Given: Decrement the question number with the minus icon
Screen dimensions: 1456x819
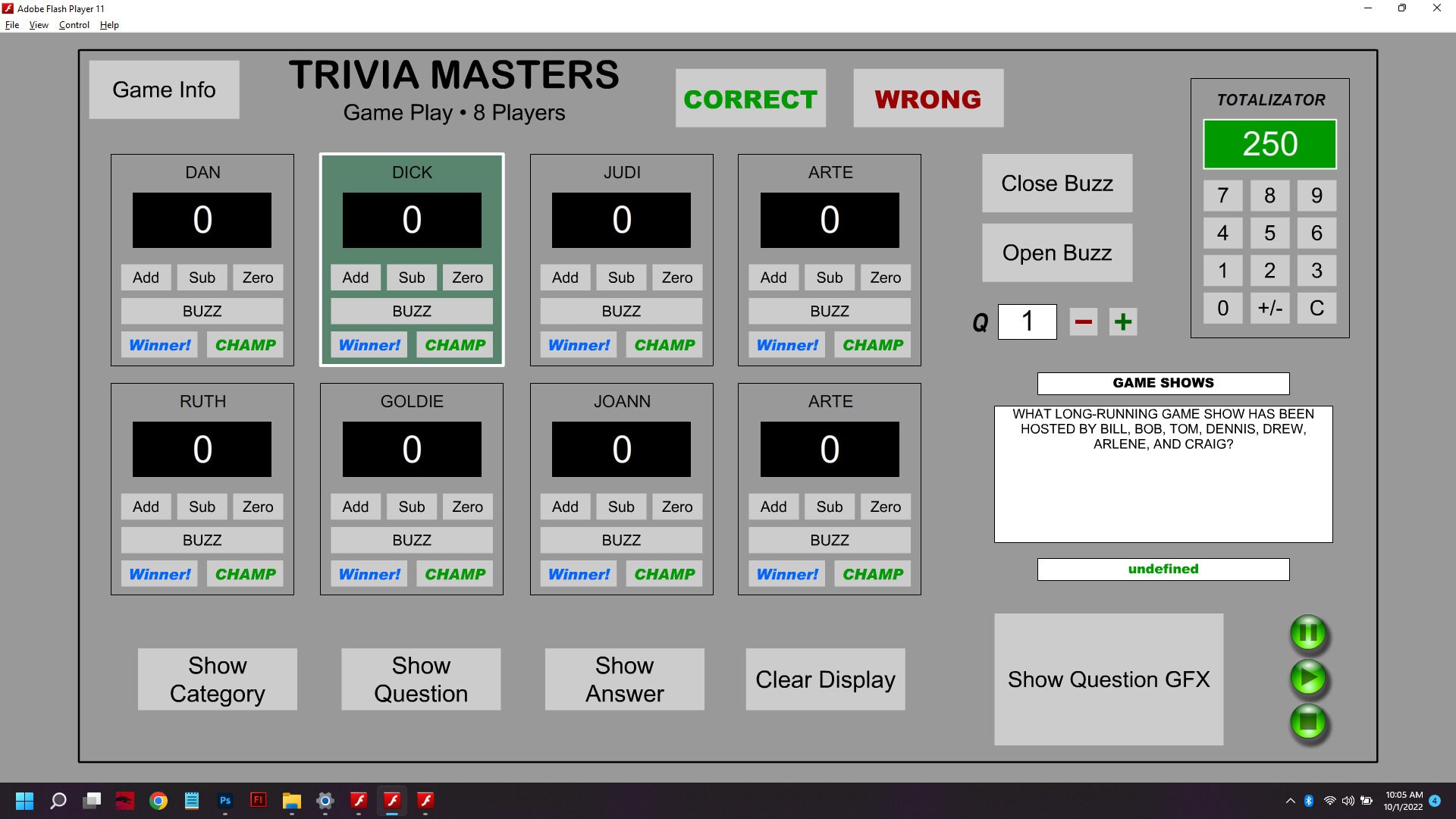Looking at the screenshot, I should coord(1083,322).
